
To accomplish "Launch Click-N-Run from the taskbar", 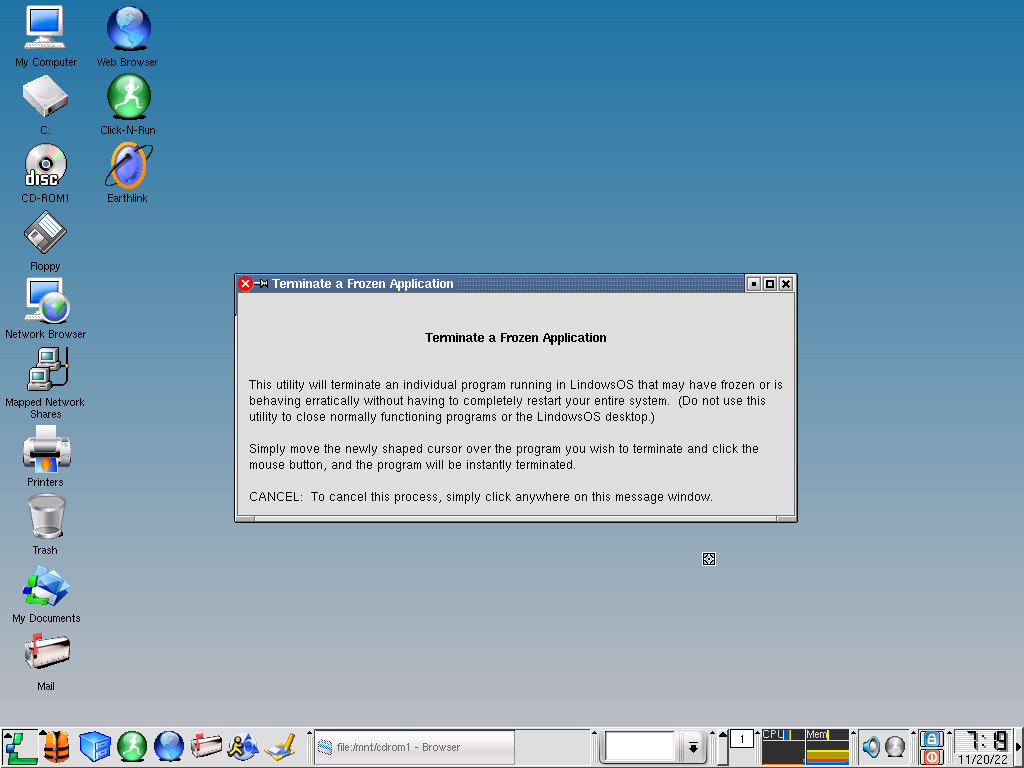I will [x=132, y=747].
